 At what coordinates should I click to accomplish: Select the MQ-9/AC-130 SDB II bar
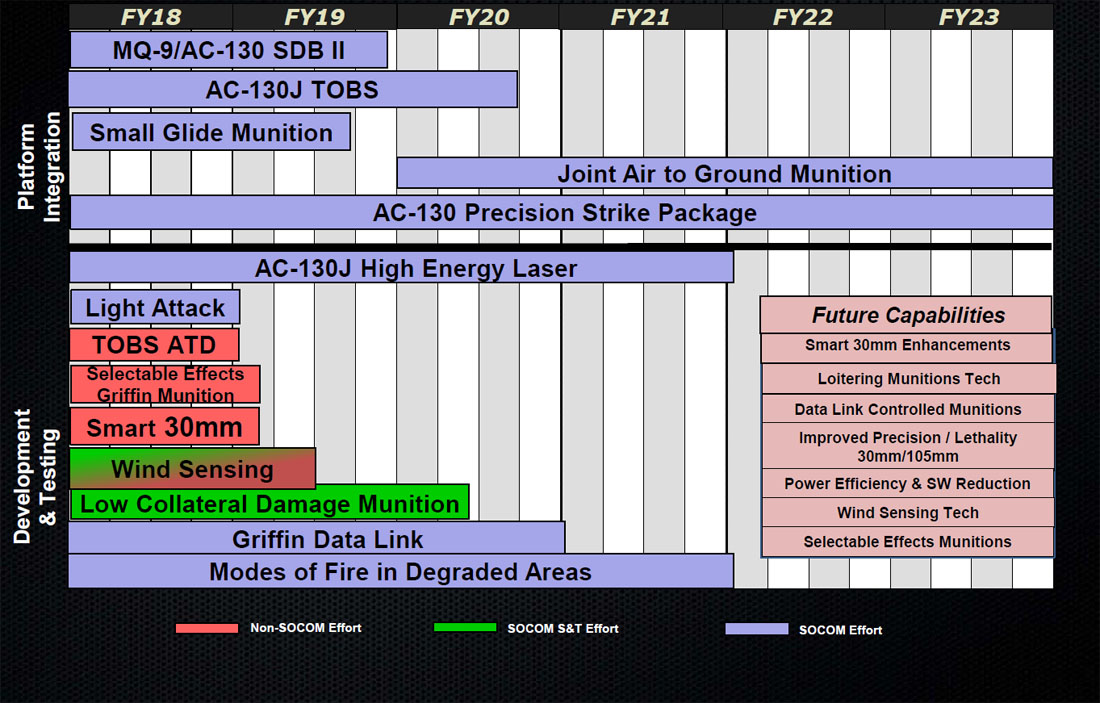(x=229, y=50)
